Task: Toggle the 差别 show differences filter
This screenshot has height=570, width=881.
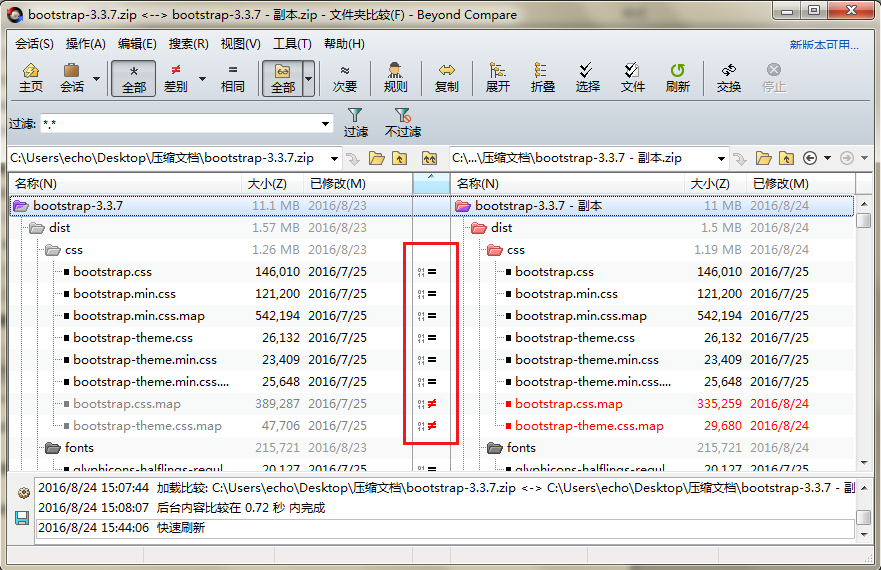Action: [x=176, y=78]
